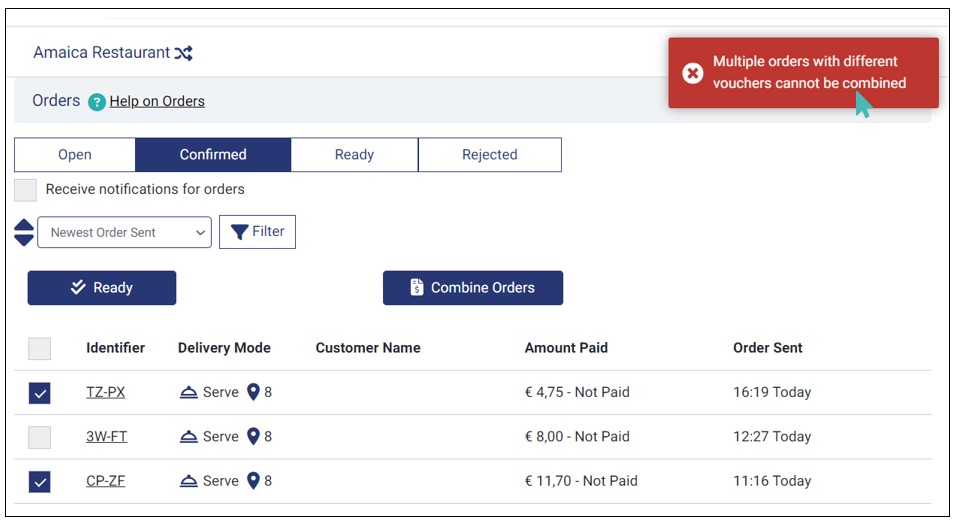
Task: Click the 12:27 Today timestamp
Action: point(772,437)
